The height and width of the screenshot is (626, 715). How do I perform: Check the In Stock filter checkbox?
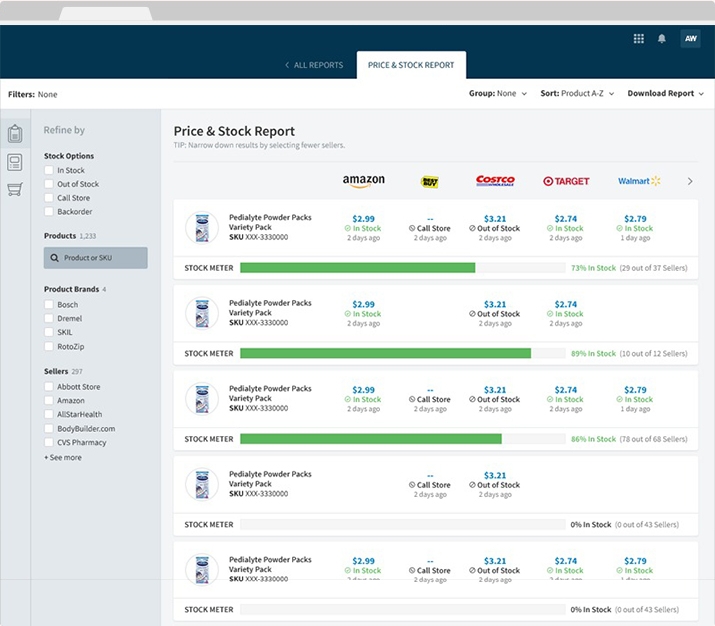[49, 171]
